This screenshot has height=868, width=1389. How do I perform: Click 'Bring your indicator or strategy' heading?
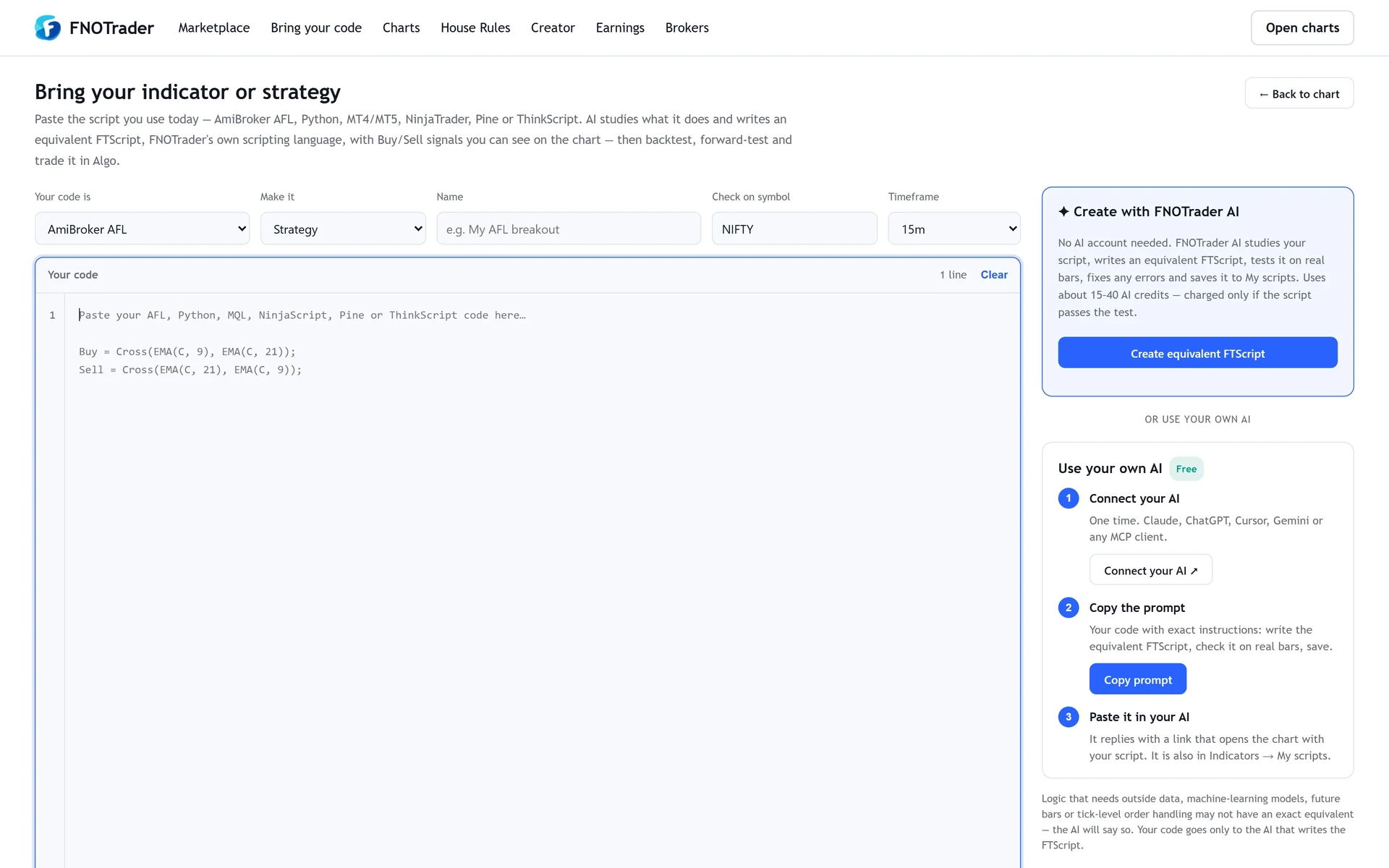point(187,92)
